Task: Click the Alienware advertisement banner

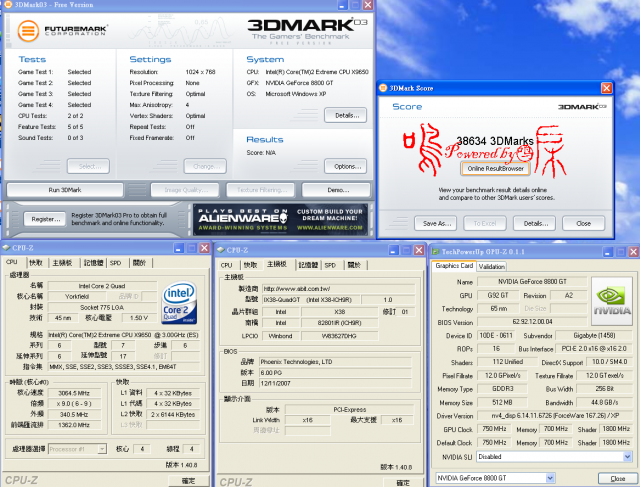Action: (280, 220)
